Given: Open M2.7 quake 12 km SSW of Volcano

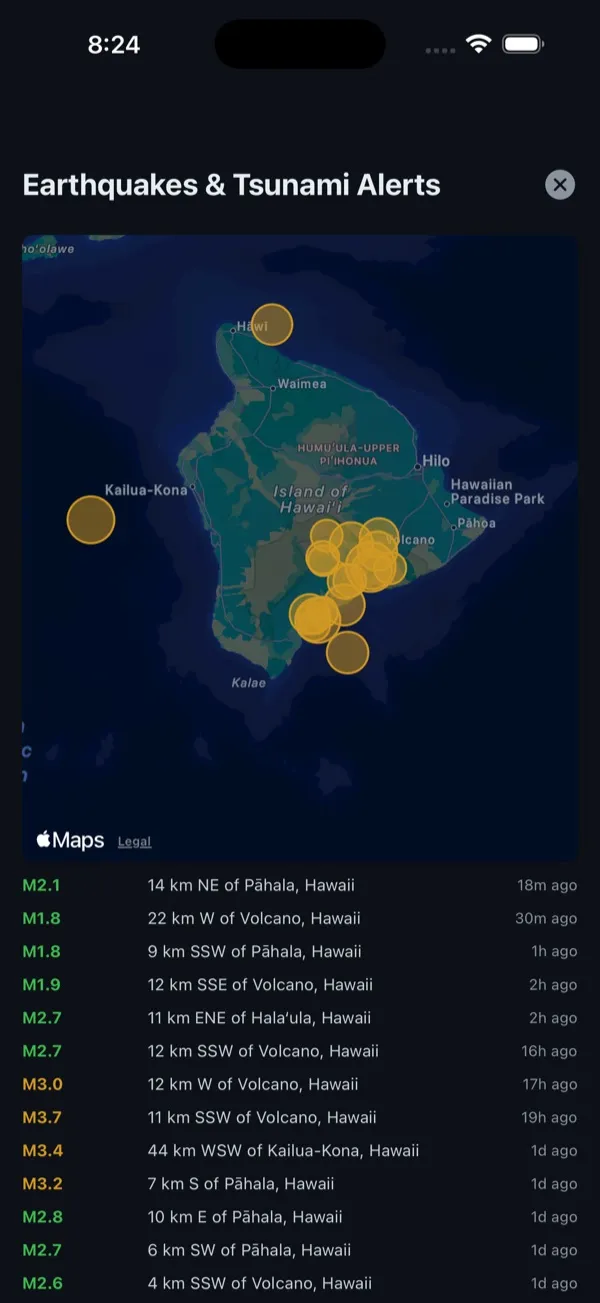Looking at the screenshot, I should click(299, 1051).
